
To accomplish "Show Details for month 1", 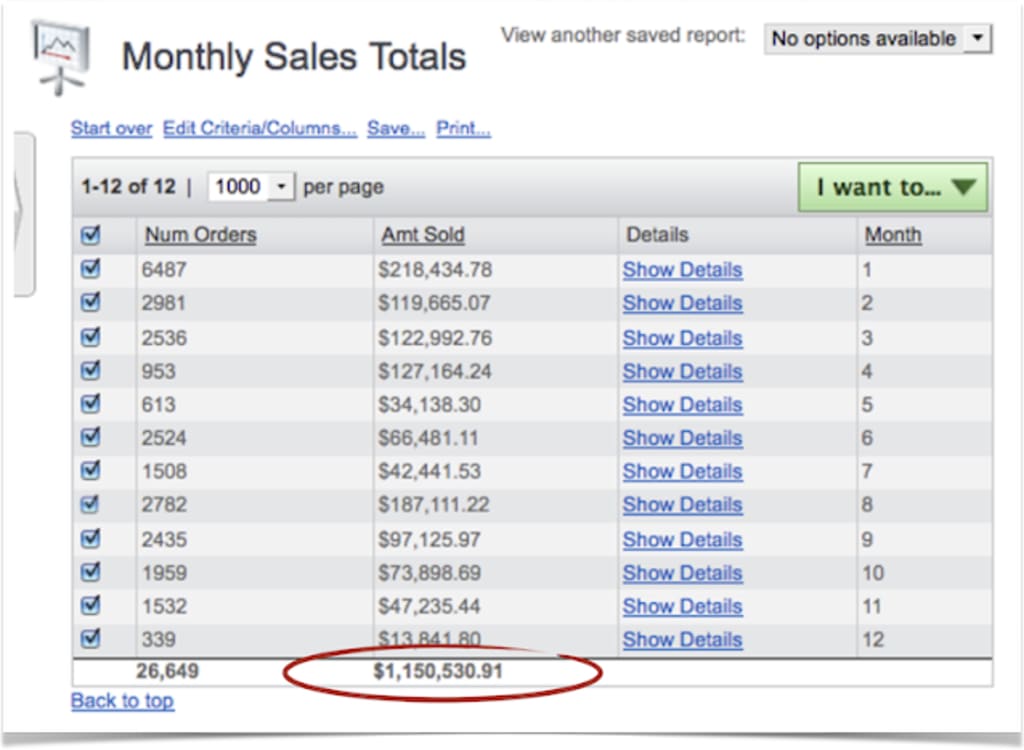I will click(x=682, y=270).
